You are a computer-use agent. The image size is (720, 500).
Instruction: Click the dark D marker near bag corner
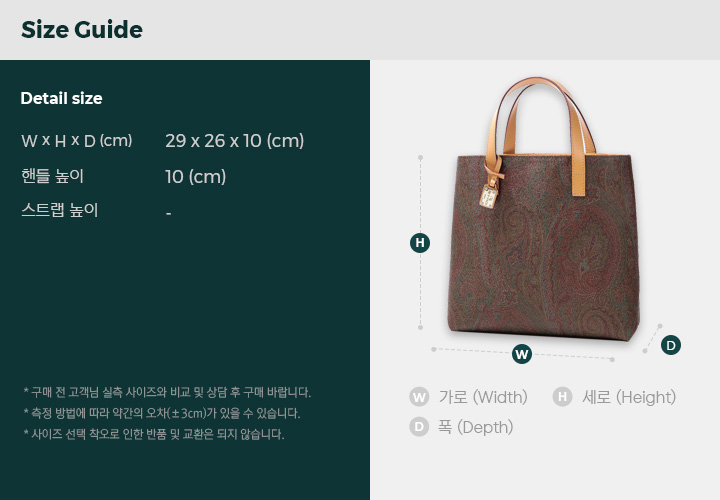(671, 345)
